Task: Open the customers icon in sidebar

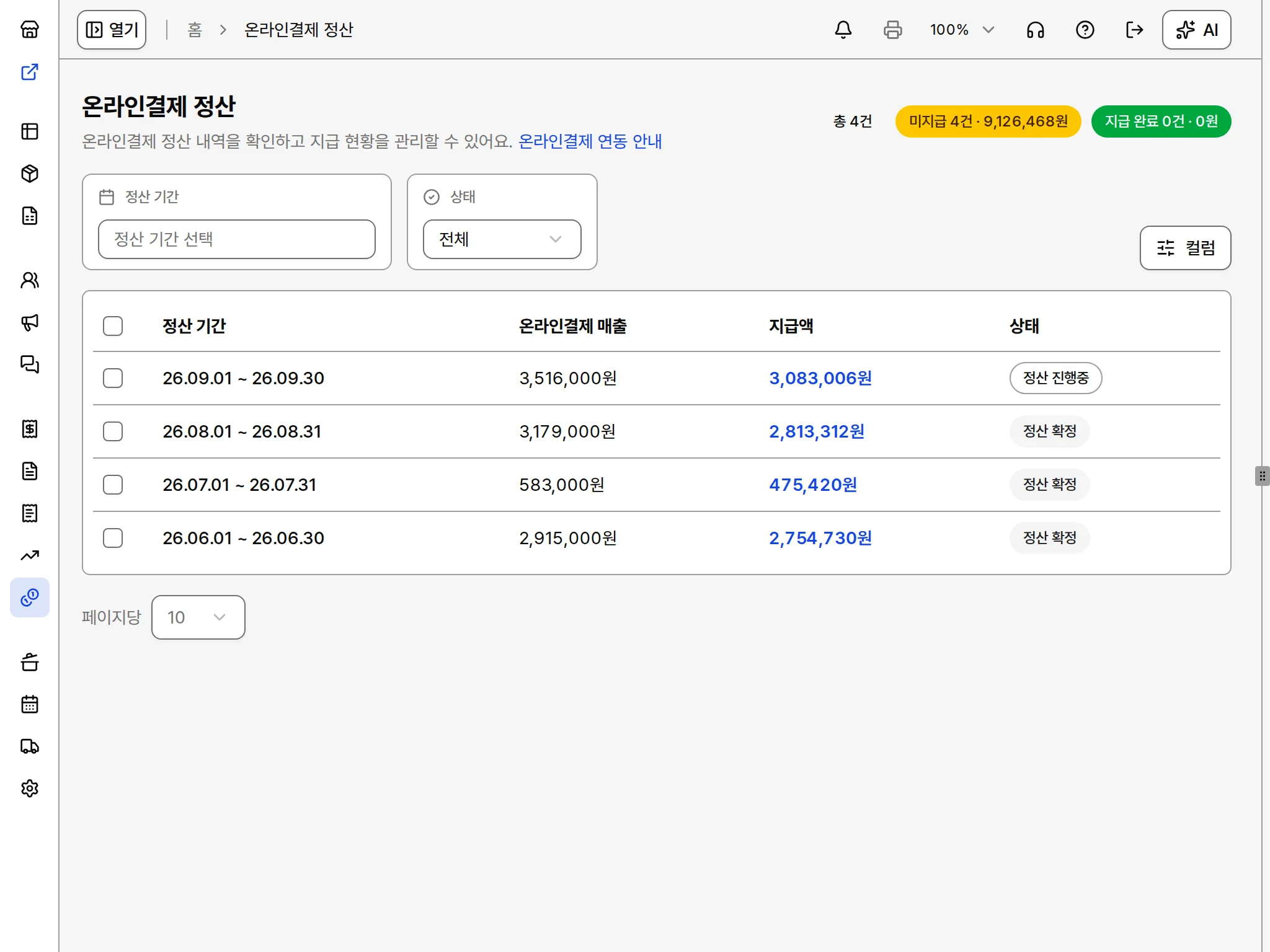Action: [x=30, y=280]
